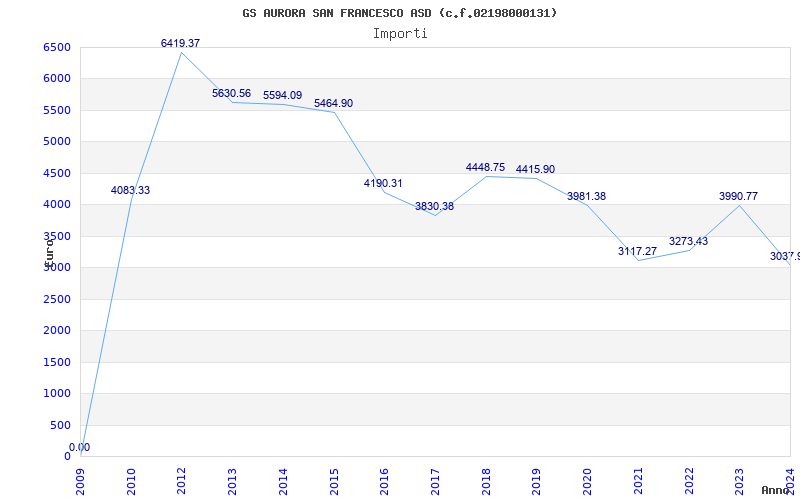Click the 5500 y-axis tick label
Image resolution: width=800 pixels, height=500 pixels.
pos(57,110)
